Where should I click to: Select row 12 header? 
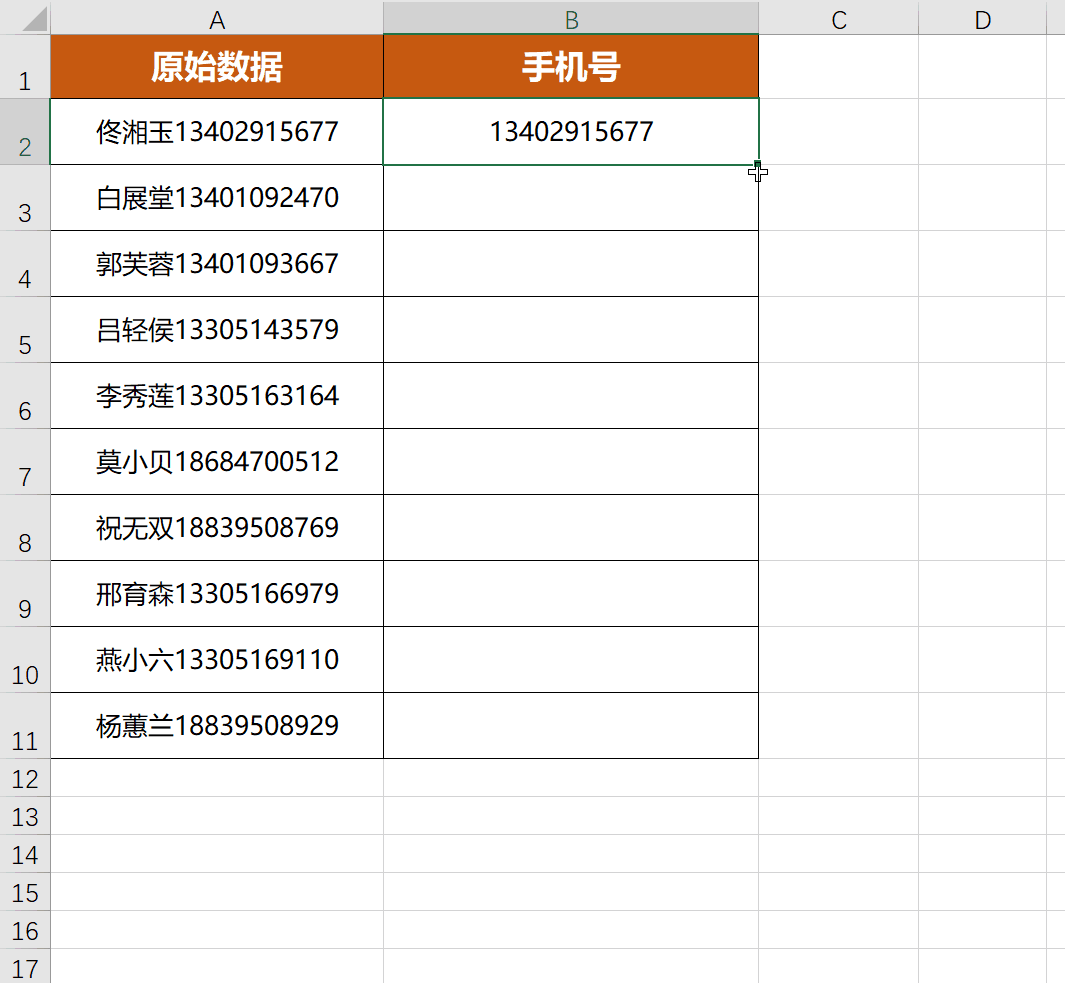pos(25,779)
